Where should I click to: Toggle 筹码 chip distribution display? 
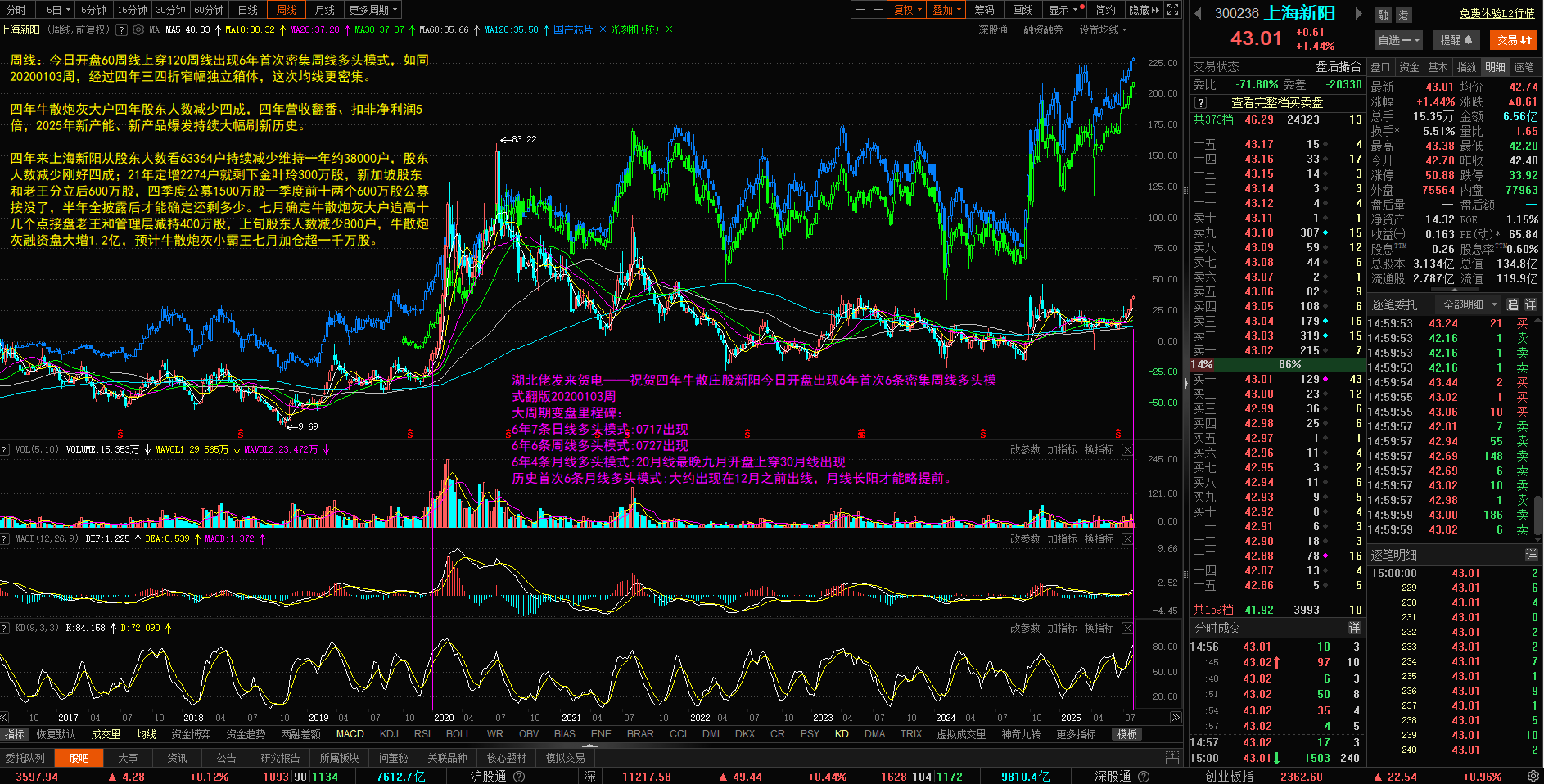[x=984, y=10]
